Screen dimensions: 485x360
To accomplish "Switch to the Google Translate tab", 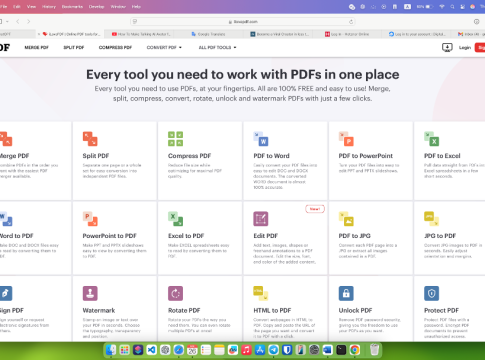I will (x=208, y=34).
